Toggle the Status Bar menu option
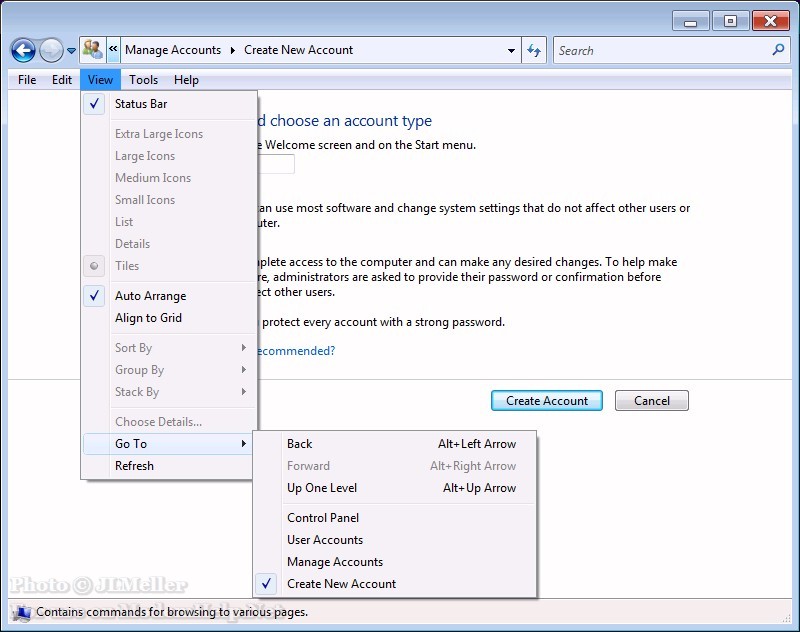The image size is (800, 632). coord(141,104)
